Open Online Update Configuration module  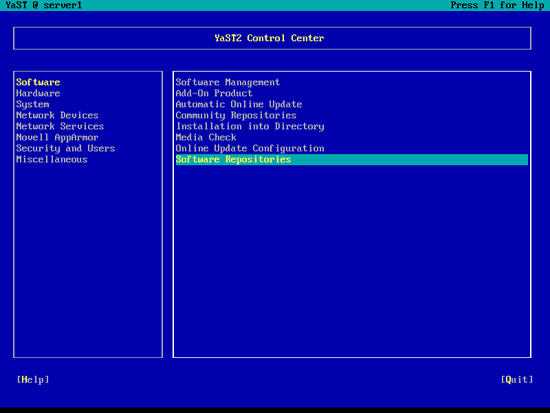coord(250,148)
